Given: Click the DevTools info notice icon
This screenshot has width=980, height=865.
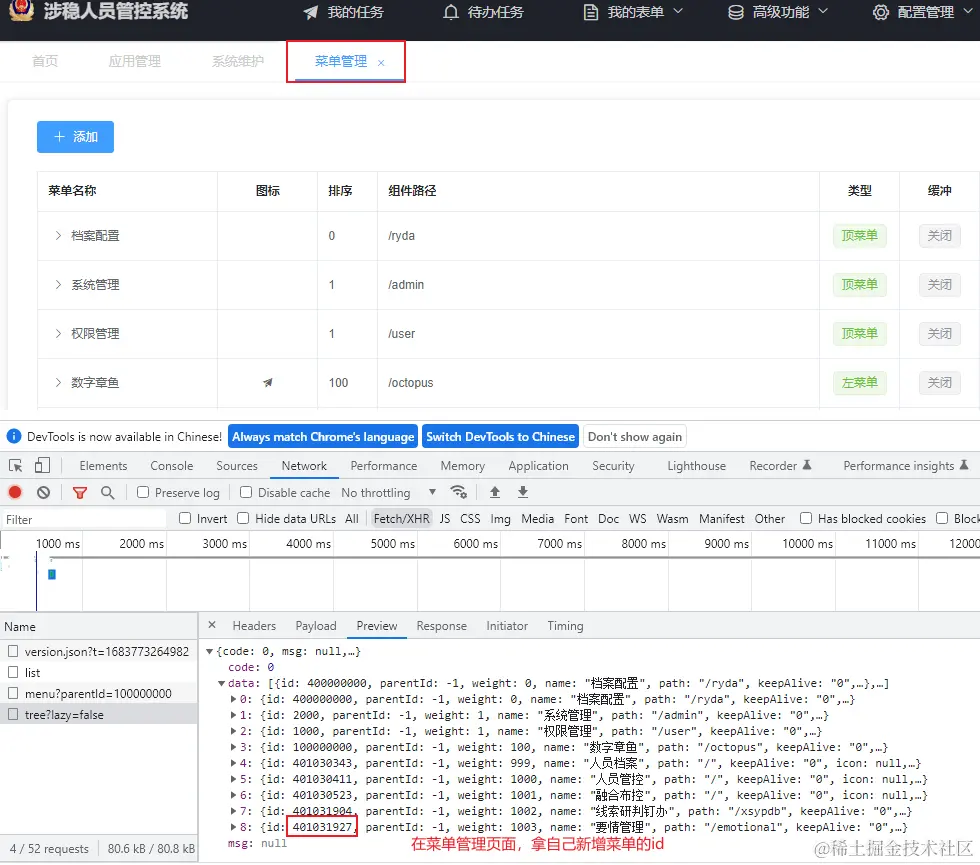Looking at the screenshot, I should point(14,436).
